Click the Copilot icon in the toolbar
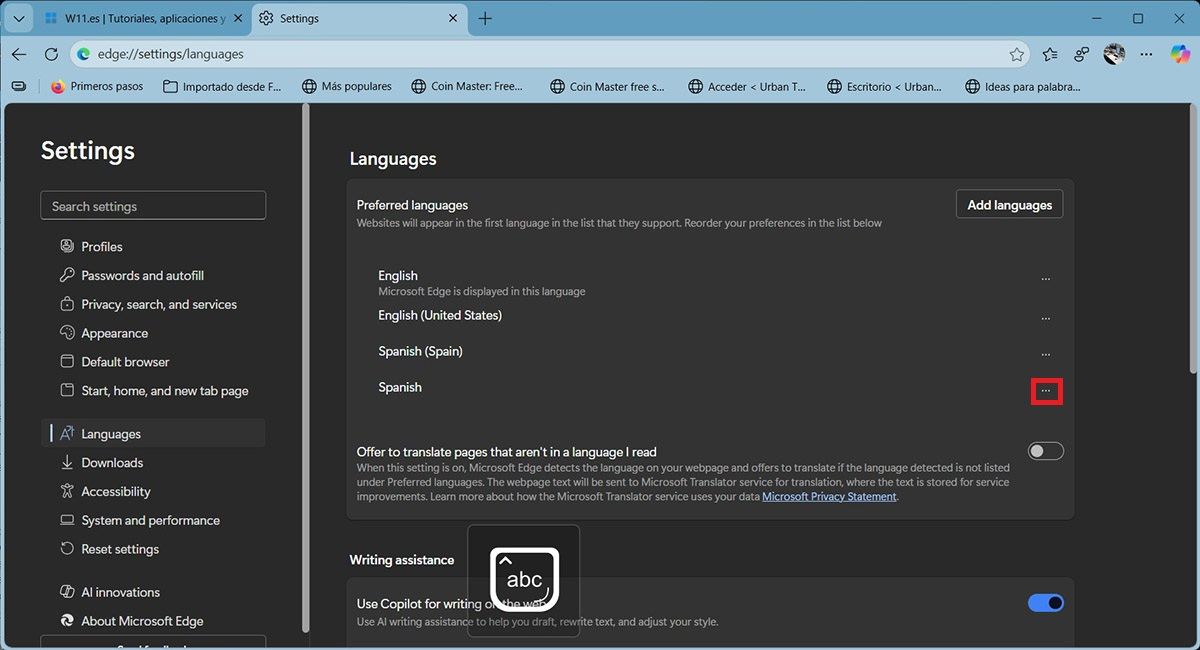Screen dimensions: 1200x650 (1180, 54)
